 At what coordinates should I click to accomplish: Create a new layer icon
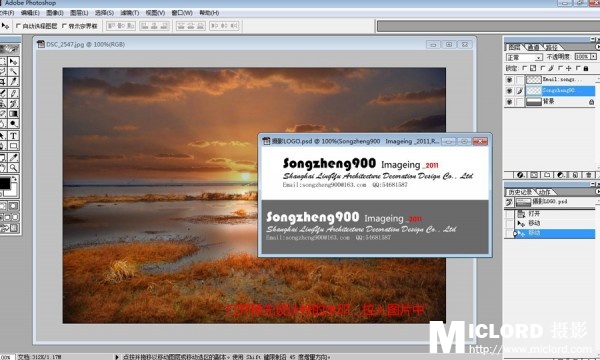575,175
